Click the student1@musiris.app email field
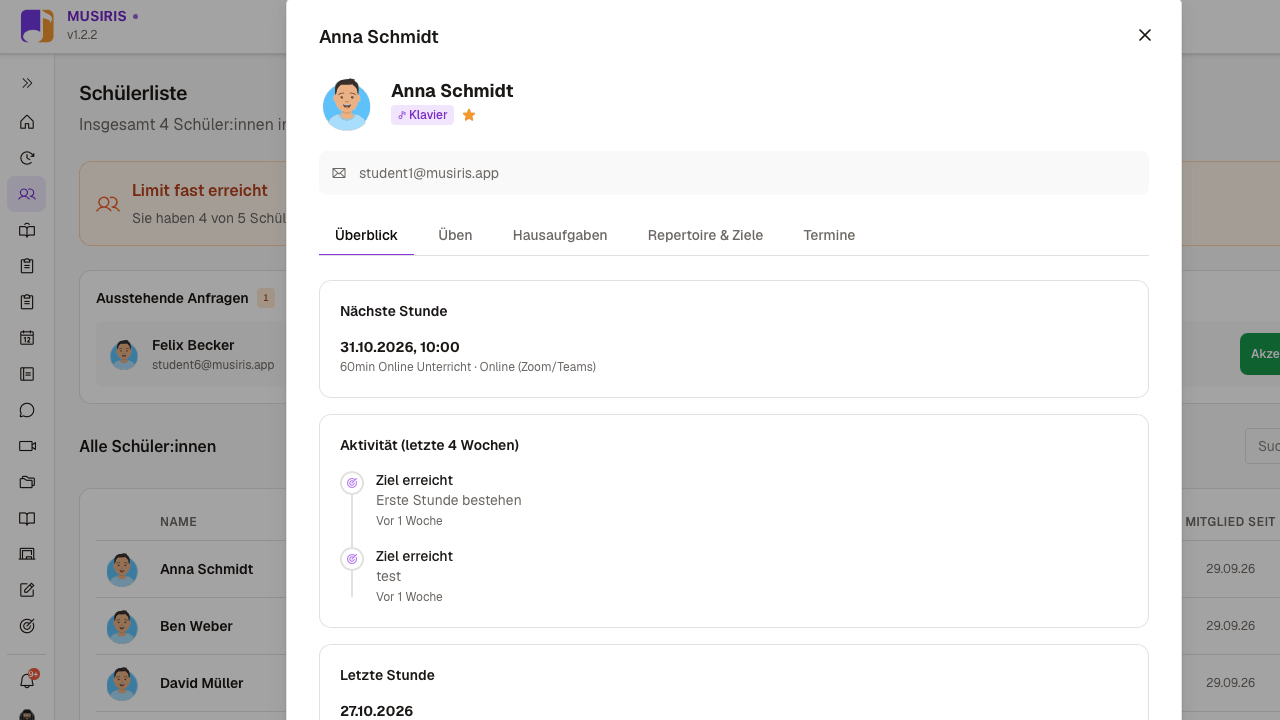This screenshot has height=720, width=1280. (734, 173)
